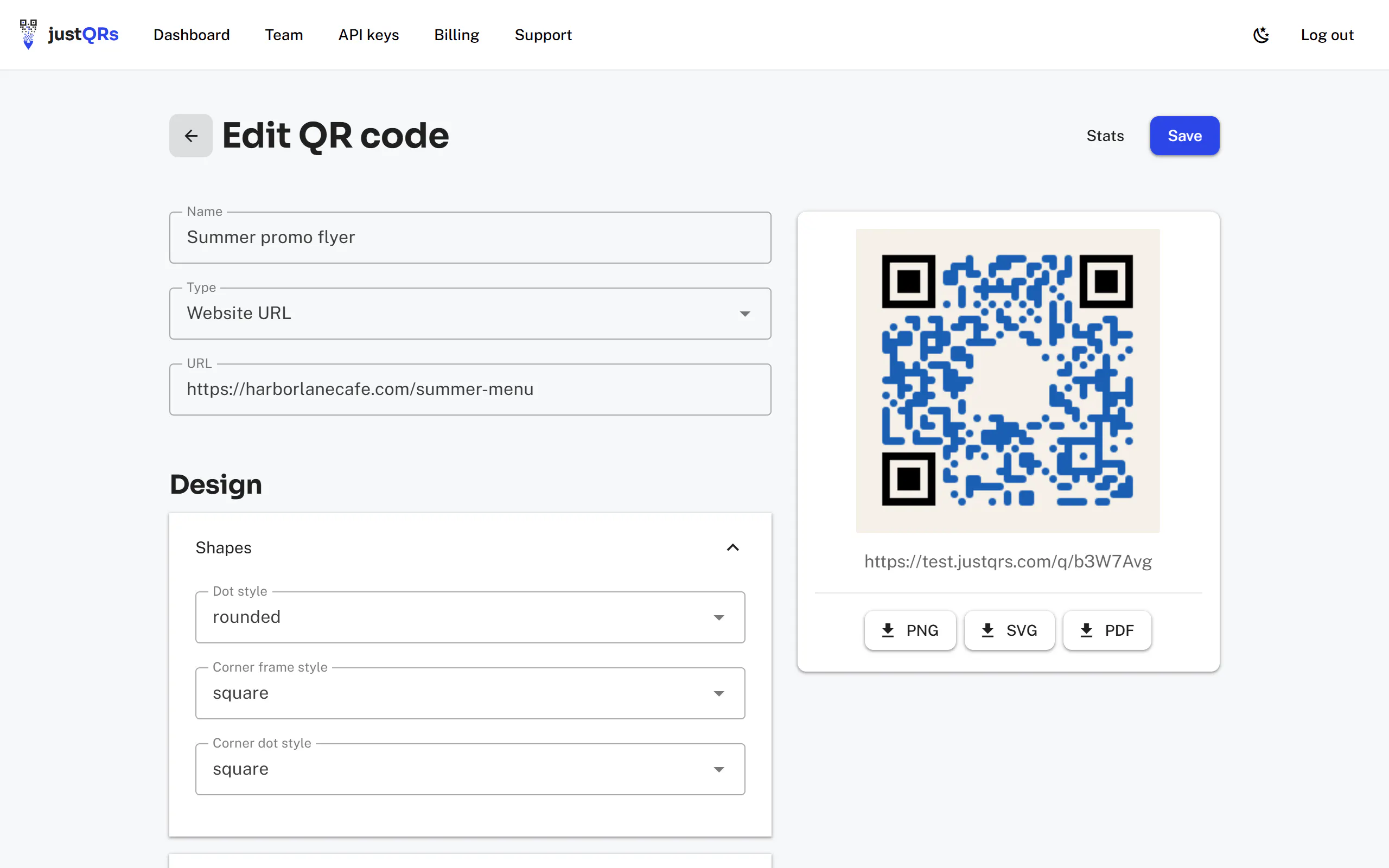Screen dimensions: 1389x868
Task: Go back using the arrow button
Action: (x=190, y=136)
